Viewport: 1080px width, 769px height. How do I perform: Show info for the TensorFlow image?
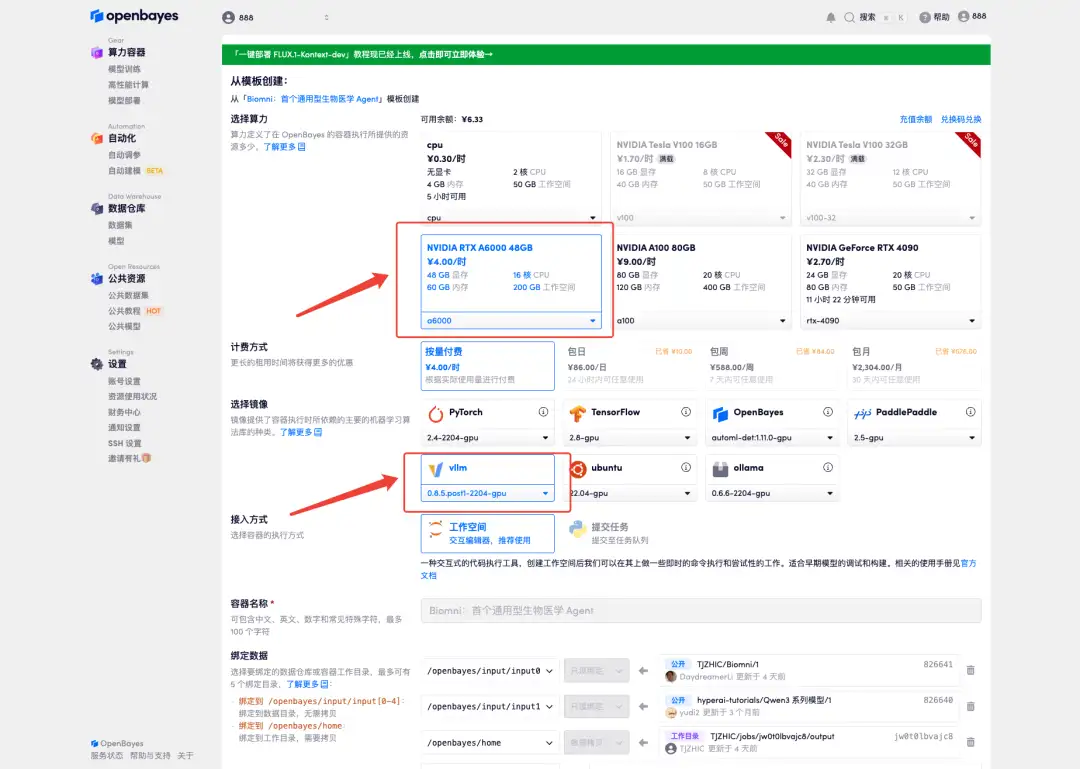(686, 412)
